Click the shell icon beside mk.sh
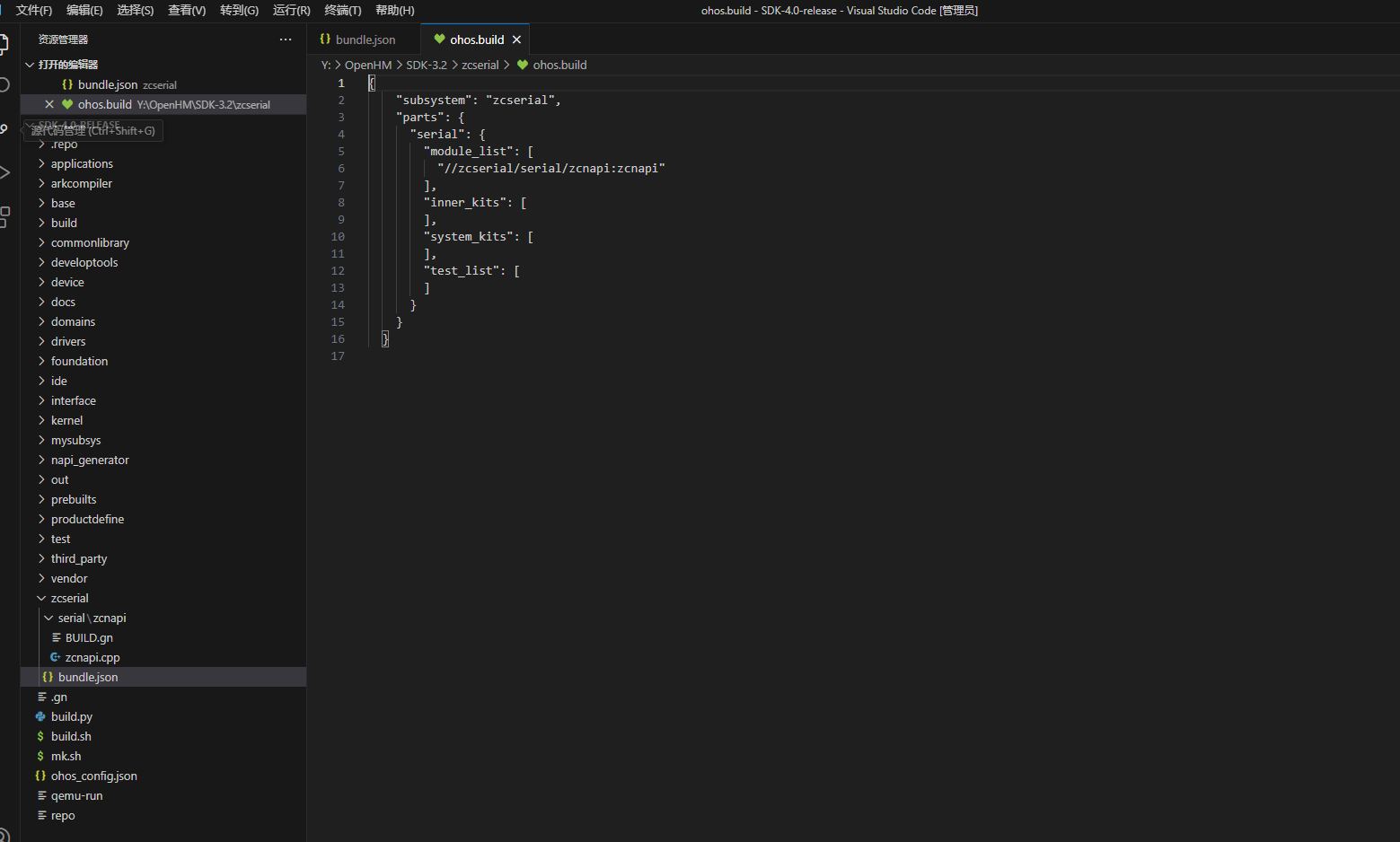Image resolution: width=1400 pixels, height=842 pixels. 40,756
